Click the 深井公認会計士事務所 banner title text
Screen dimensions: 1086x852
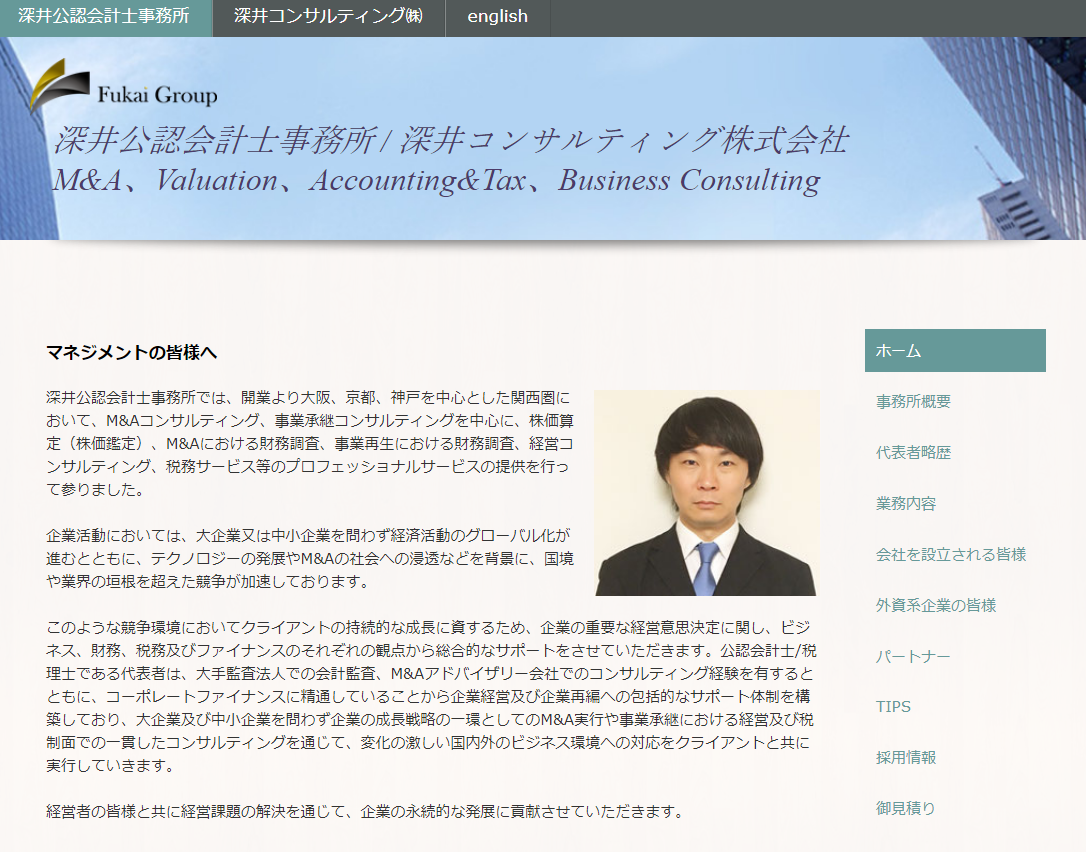point(450,141)
